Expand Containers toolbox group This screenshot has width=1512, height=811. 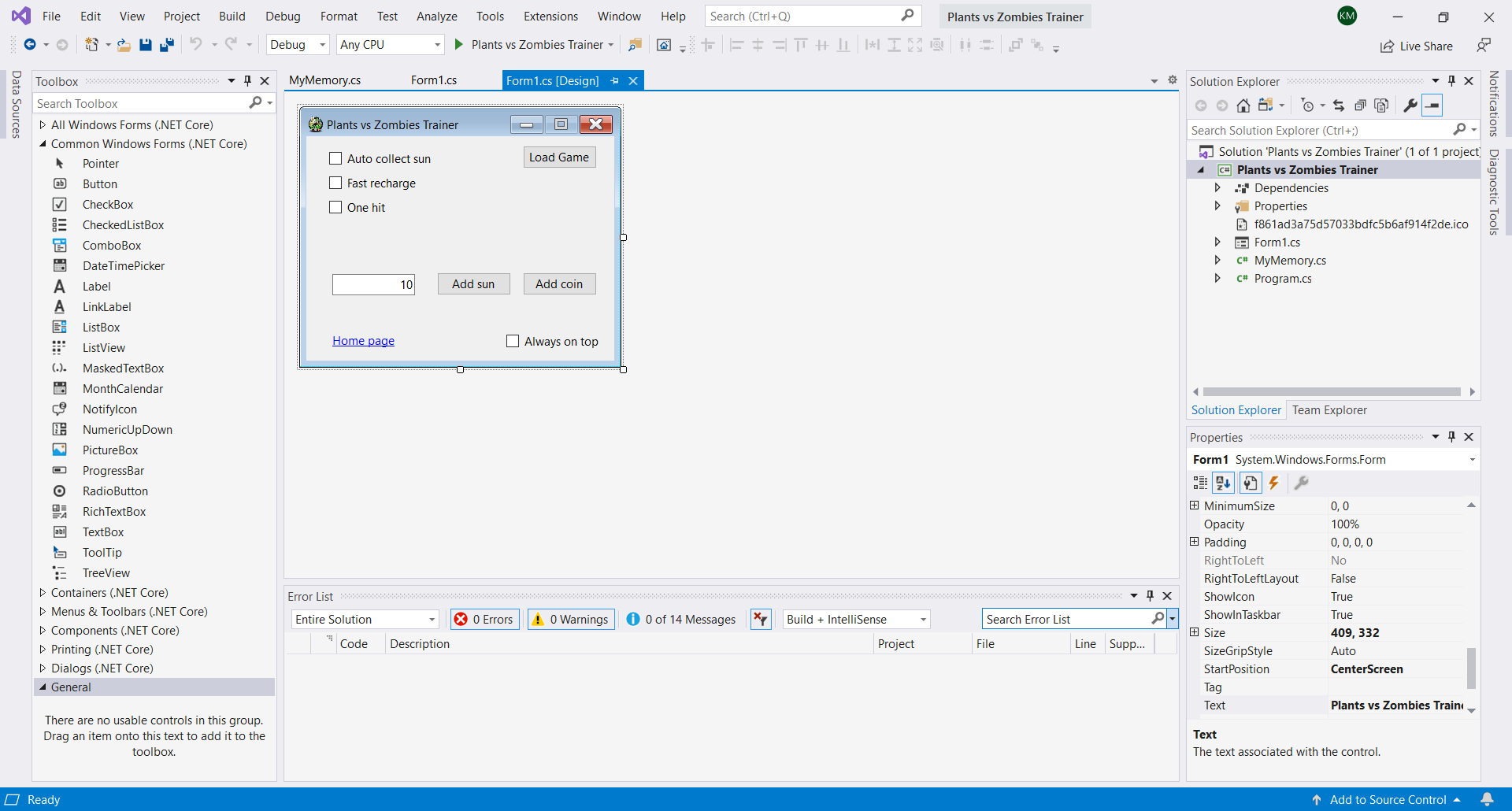[43, 593]
